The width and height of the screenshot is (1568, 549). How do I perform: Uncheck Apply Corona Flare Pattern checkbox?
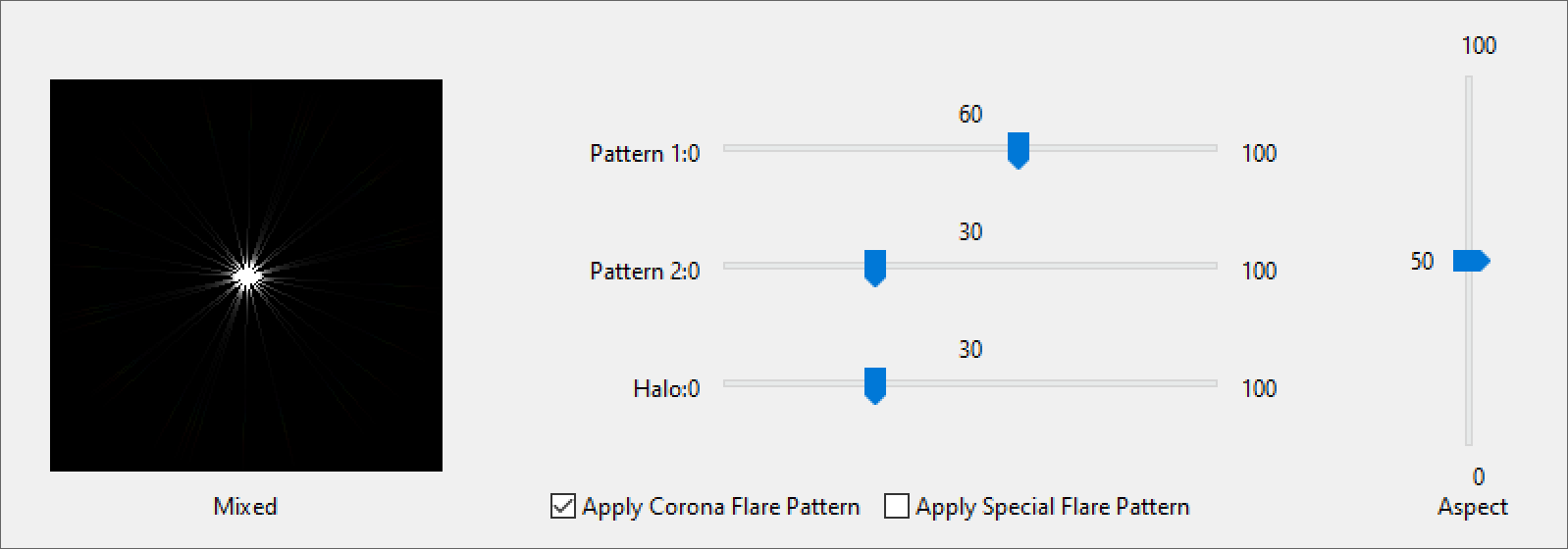click(x=563, y=506)
